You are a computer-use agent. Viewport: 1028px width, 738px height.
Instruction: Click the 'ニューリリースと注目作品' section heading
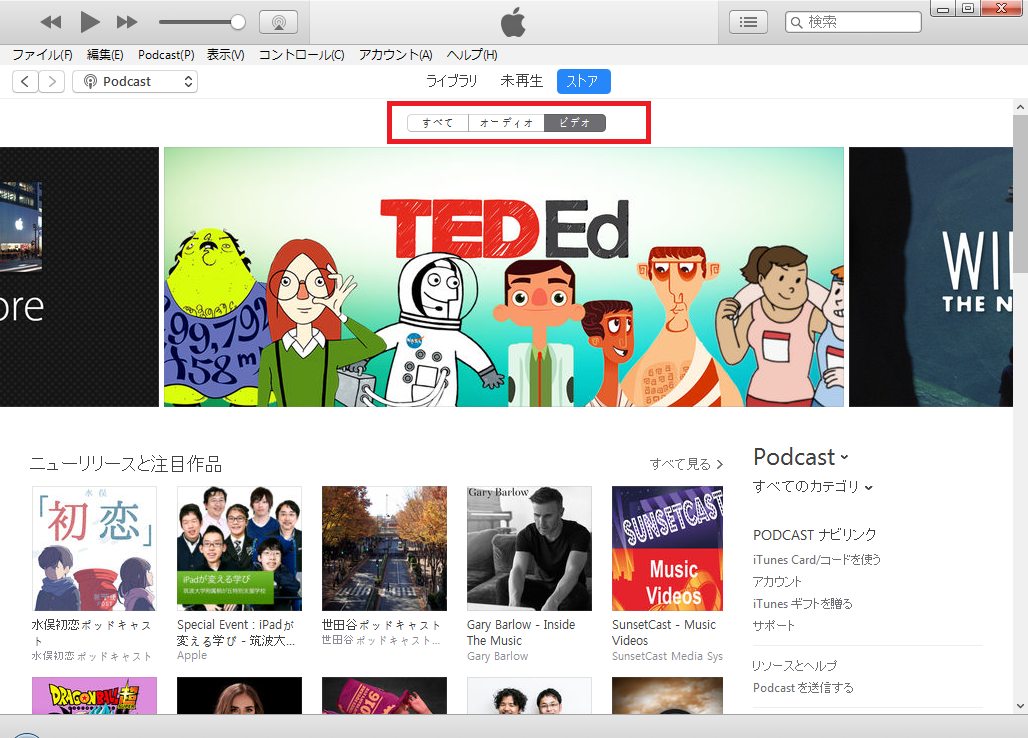click(126, 464)
